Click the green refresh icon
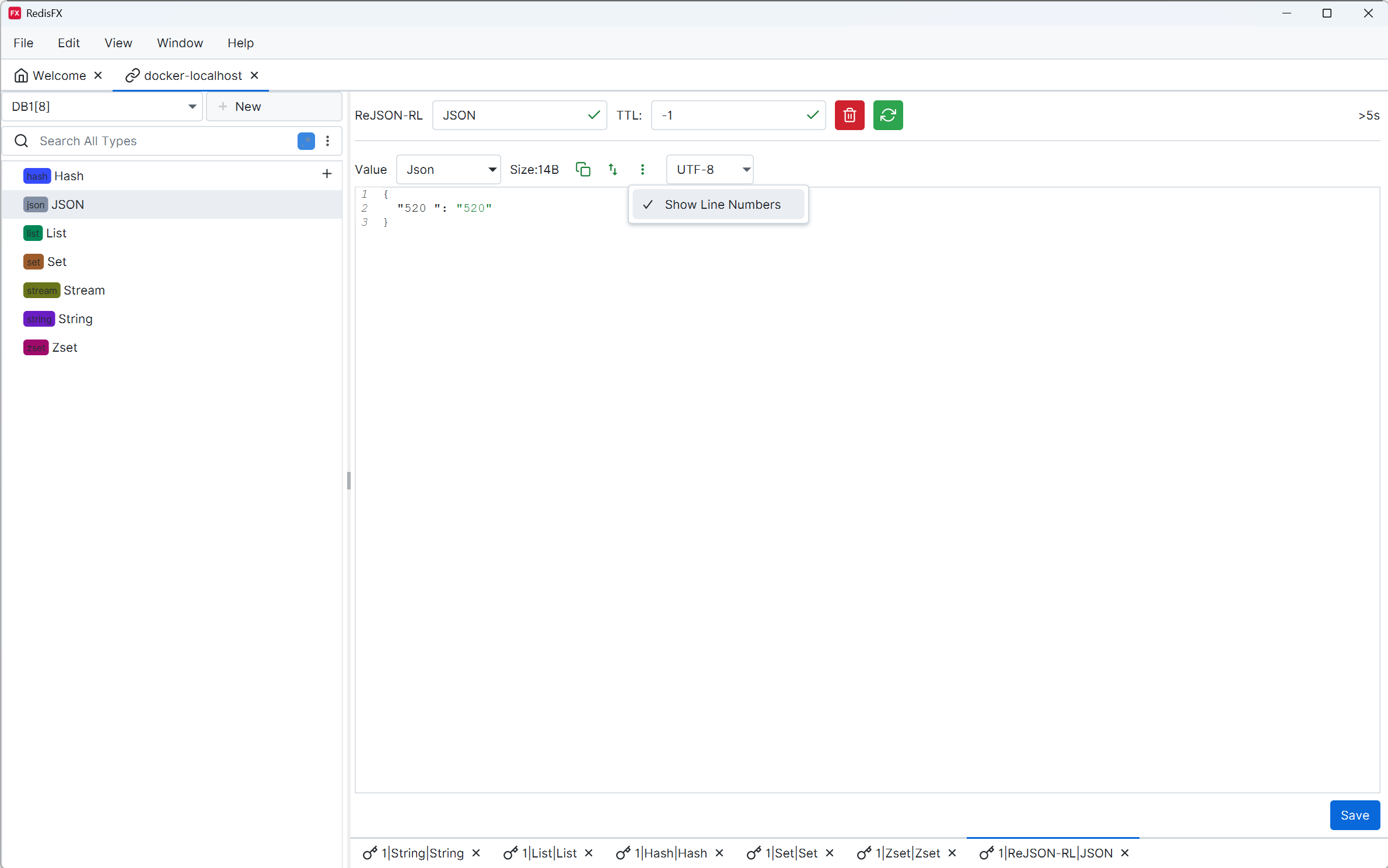This screenshot has height=868, width=1388. tap(887, 115)
